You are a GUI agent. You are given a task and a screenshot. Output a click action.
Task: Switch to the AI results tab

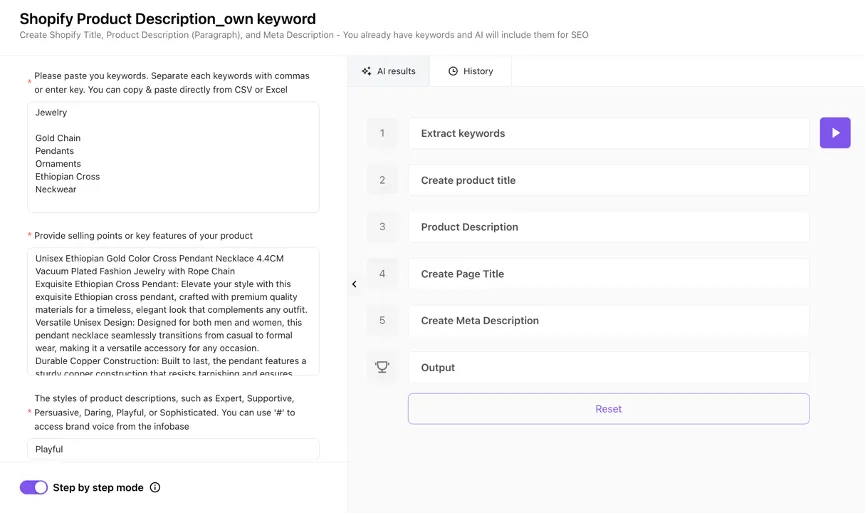(x=389, y=71)
